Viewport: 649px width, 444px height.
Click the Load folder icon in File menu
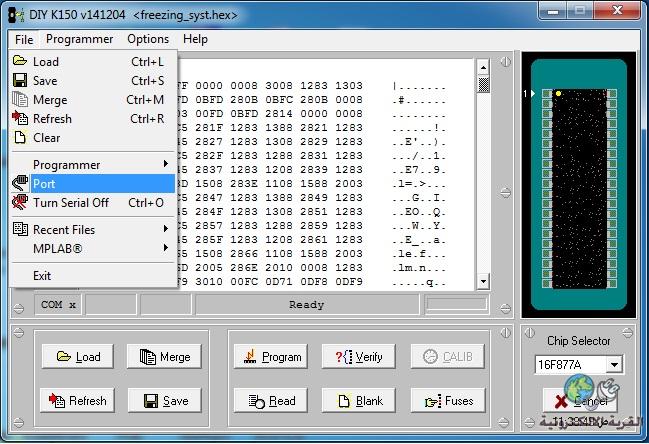pos(19,61)
